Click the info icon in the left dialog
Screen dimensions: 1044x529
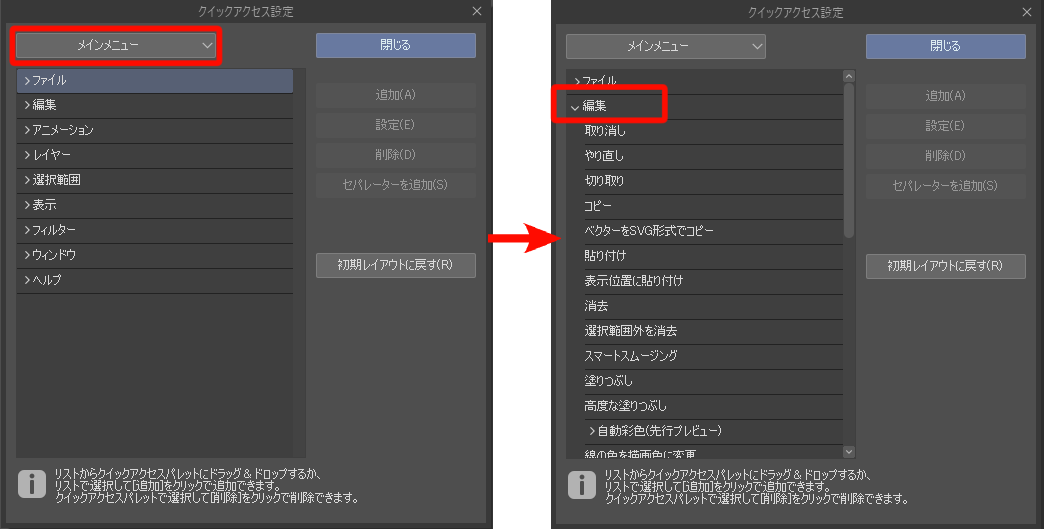click(32, 485)
